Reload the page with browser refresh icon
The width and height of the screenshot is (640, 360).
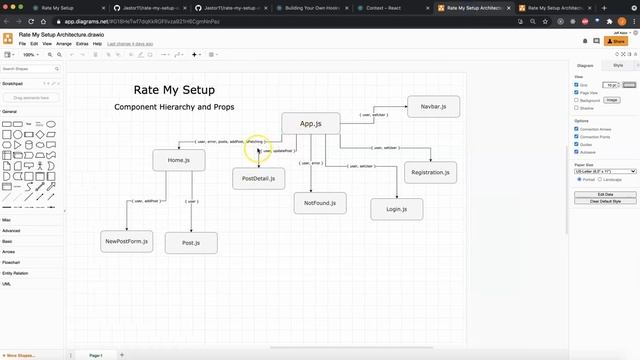click(x=31, y=21)
